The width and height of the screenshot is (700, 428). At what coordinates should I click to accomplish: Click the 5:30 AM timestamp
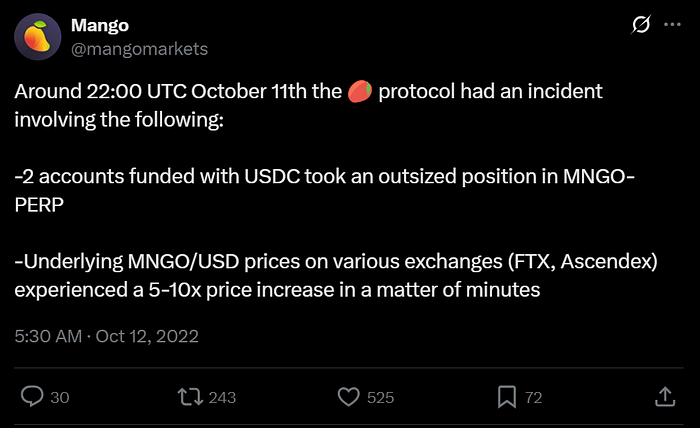coord(48,337)
